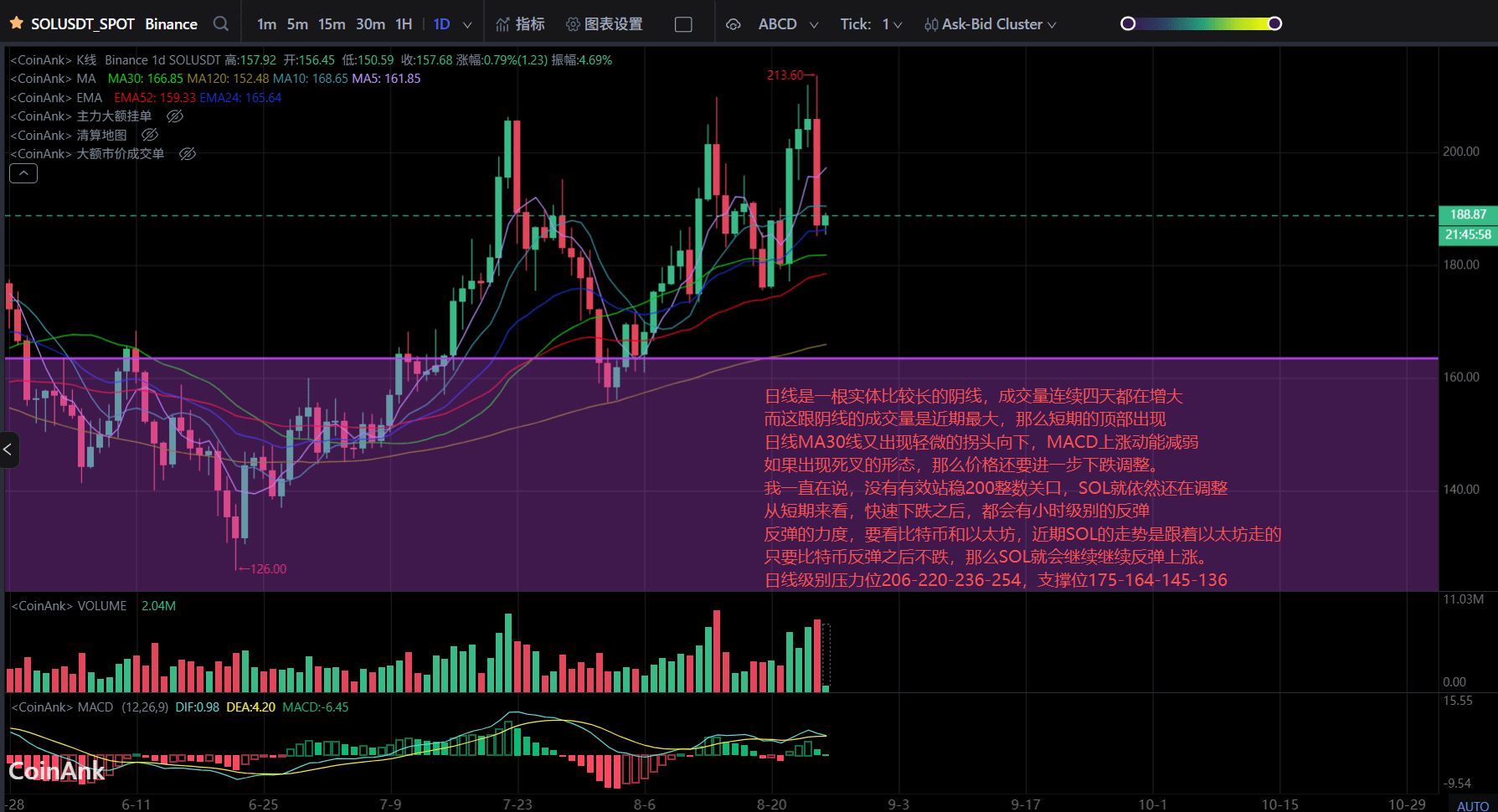Viewport: 1498px width, 812px height.
Task: Click the CoinAnk VOLUME legend label
Action: [69, 606]
